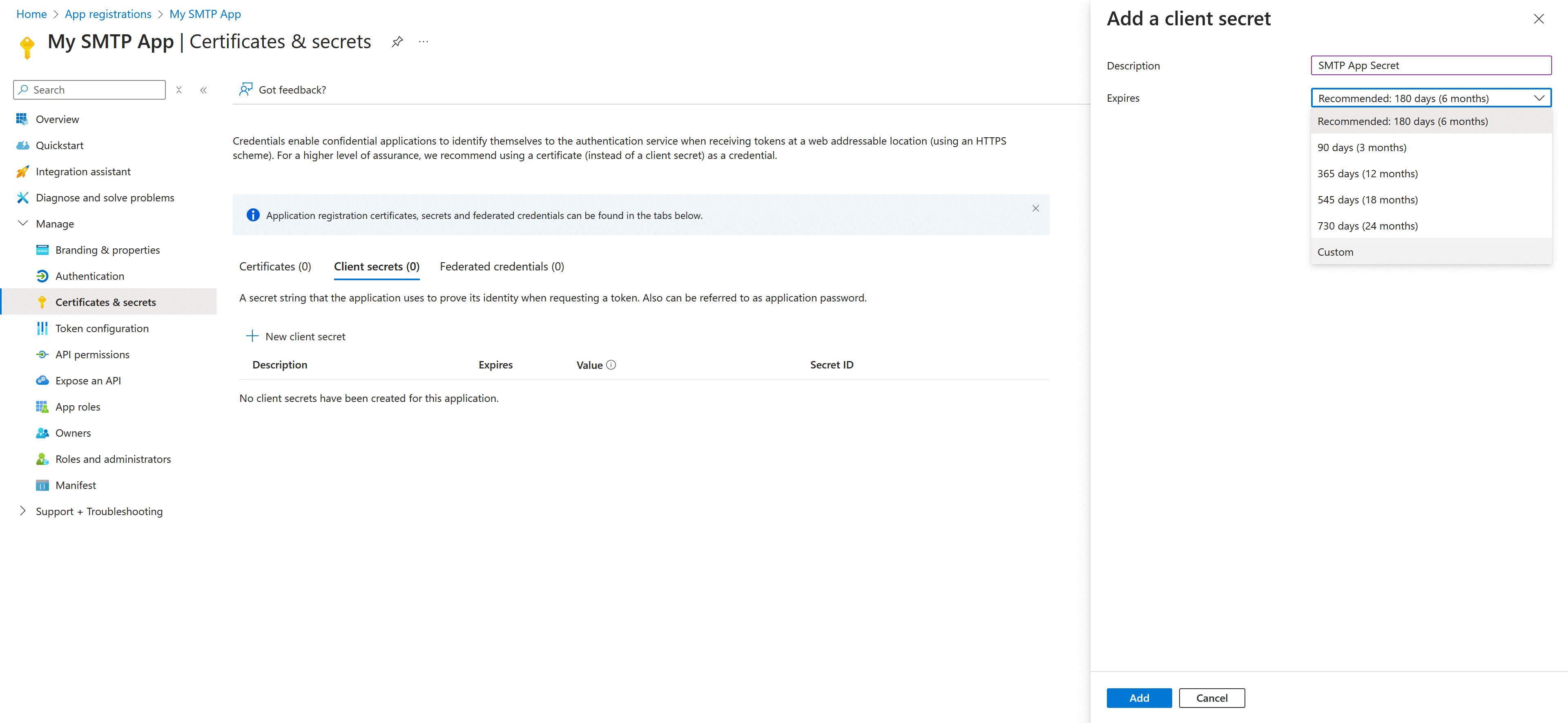Open the Branding & properties menu label
The height and width of the screenshot is (723, 1568).
[x=108, y=250]
